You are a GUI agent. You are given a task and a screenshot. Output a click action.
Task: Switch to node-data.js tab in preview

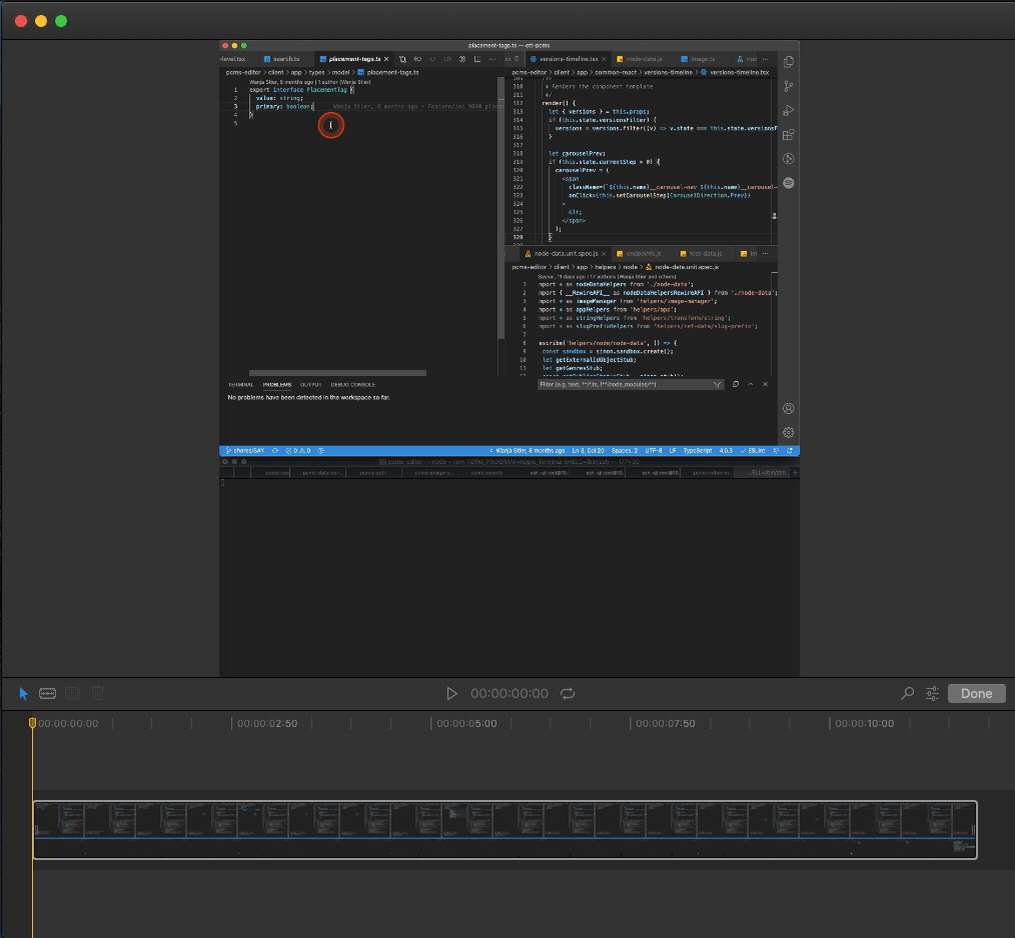pyautogui.click(x=640, y=59)
